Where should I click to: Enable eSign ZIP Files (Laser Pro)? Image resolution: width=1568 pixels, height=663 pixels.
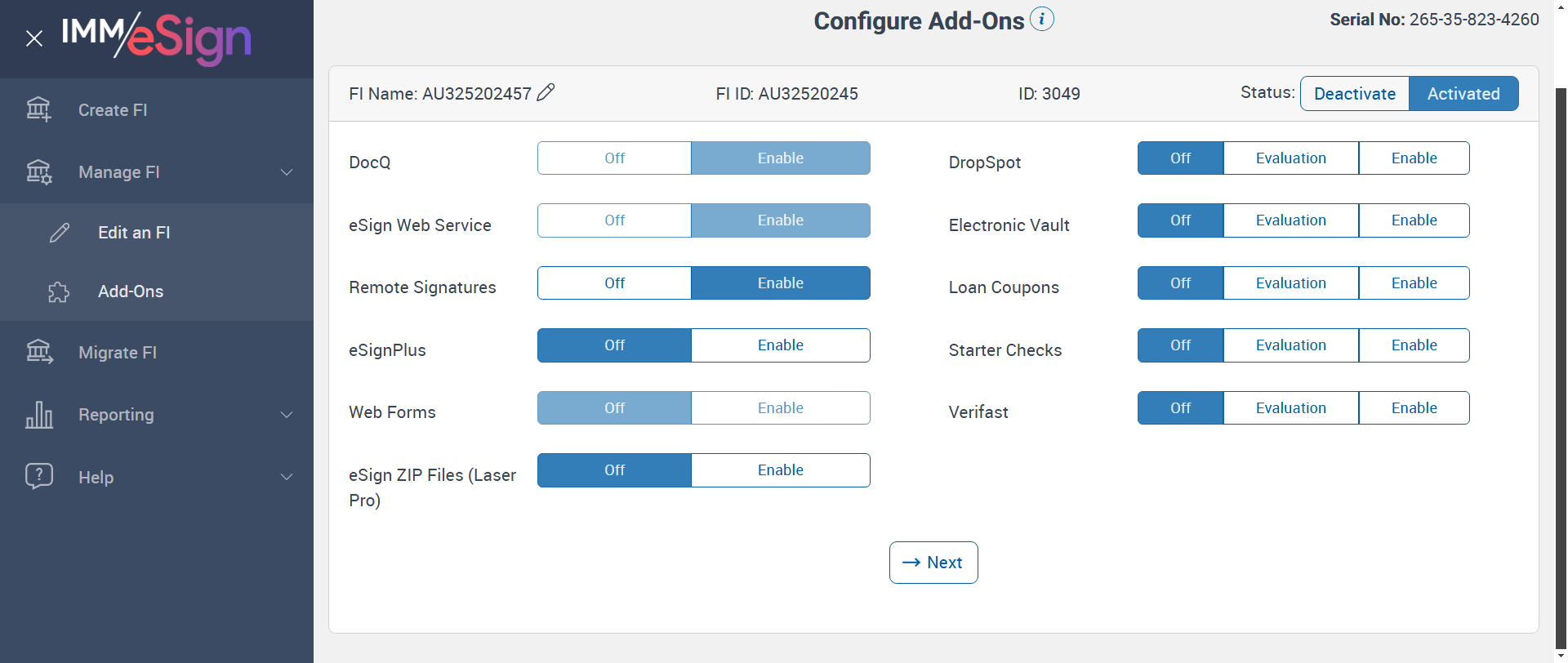click(780, 470)
